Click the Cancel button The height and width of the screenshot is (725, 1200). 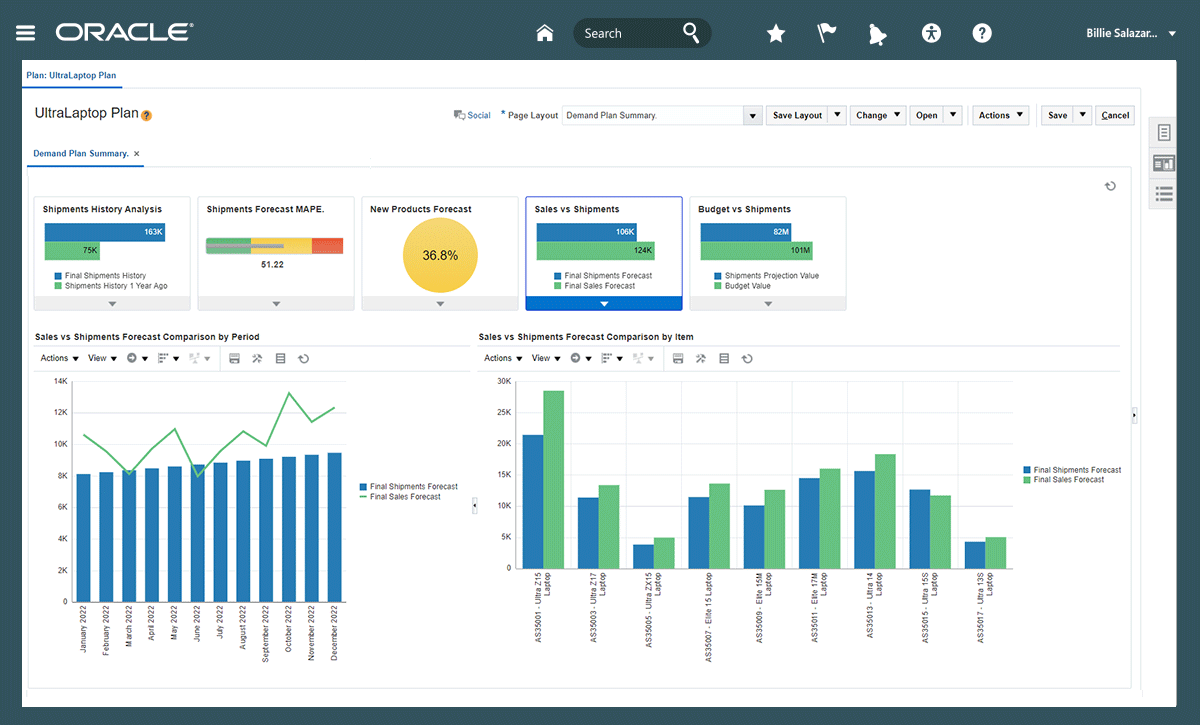[x=1115, y=115]
